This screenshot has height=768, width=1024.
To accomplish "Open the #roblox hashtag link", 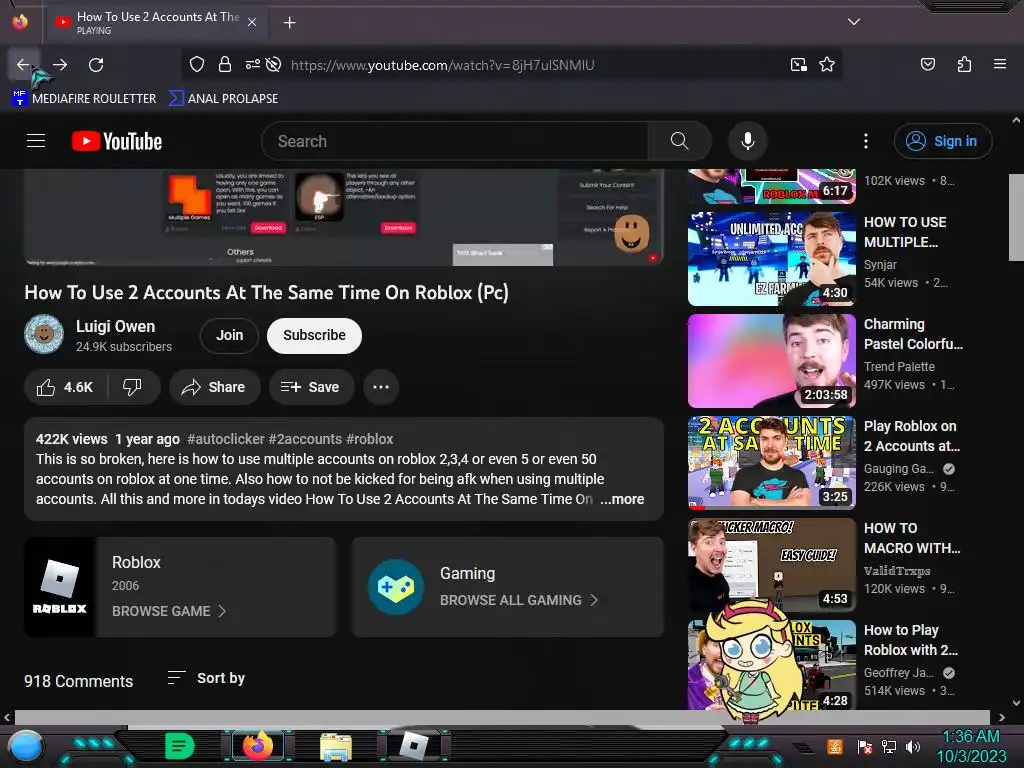I will (x=370, y=439).
